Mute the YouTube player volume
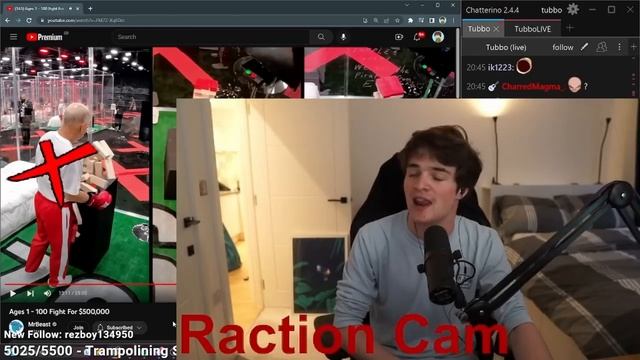 click(47, 293)
